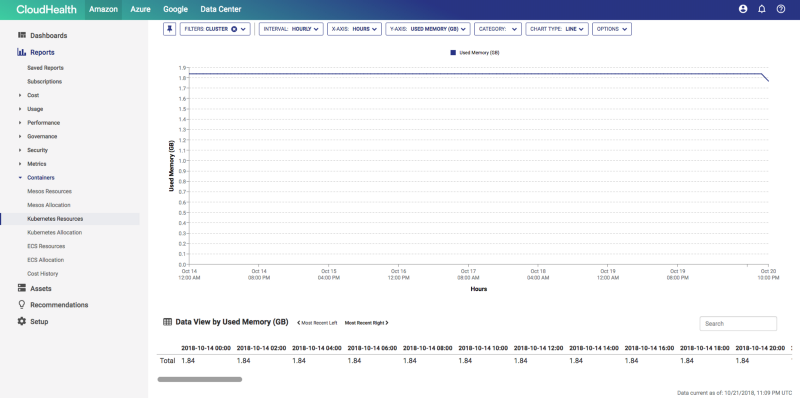Open the Chart Type: Line dropdown
Image resolution: width=800 pixels, height=398 pixels.
click(x=557, y=29)
